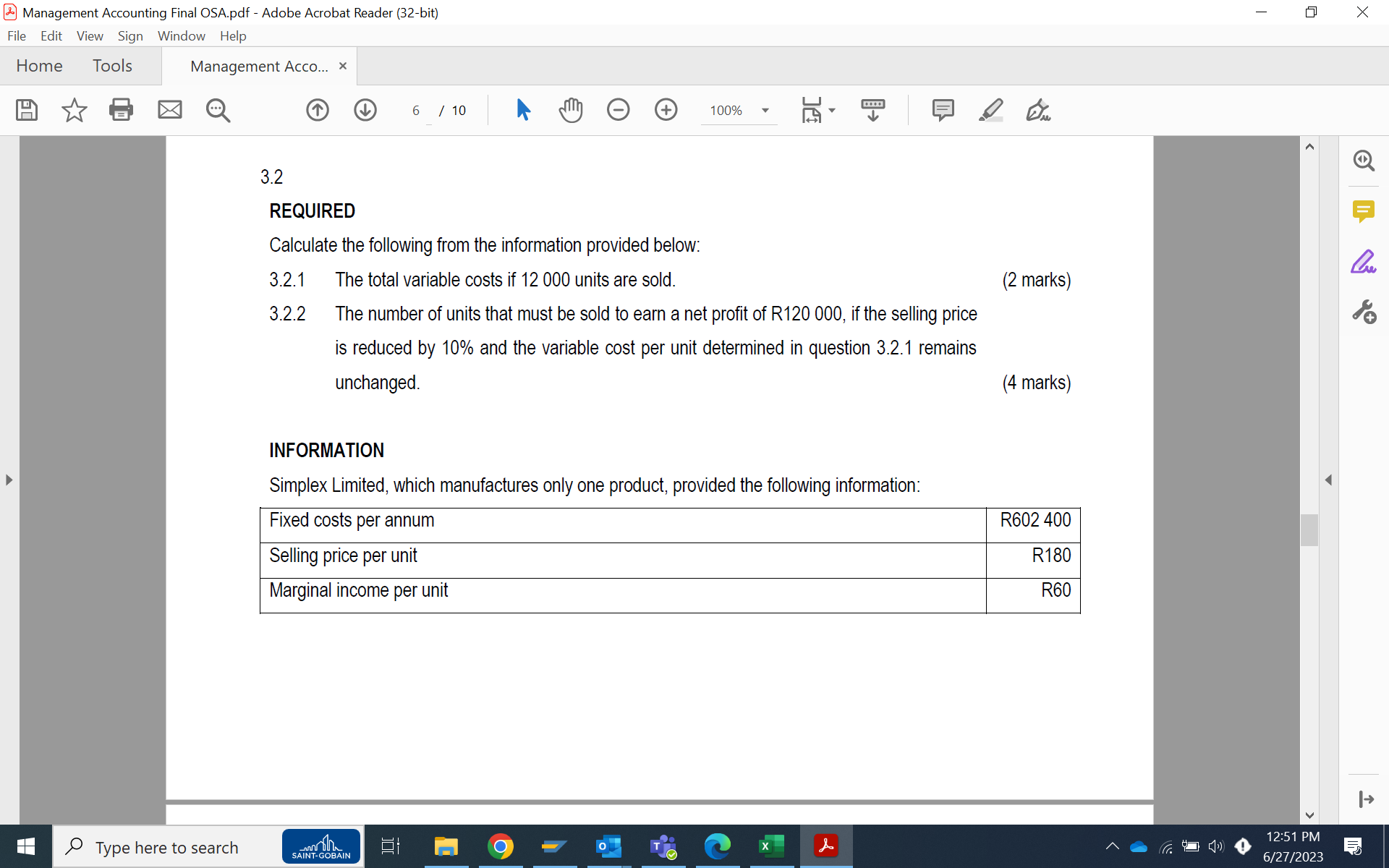The width and height of the screenshot is (1389, 868).
Task: Switch to the Home tab
Action: click(x=39, y=65)
